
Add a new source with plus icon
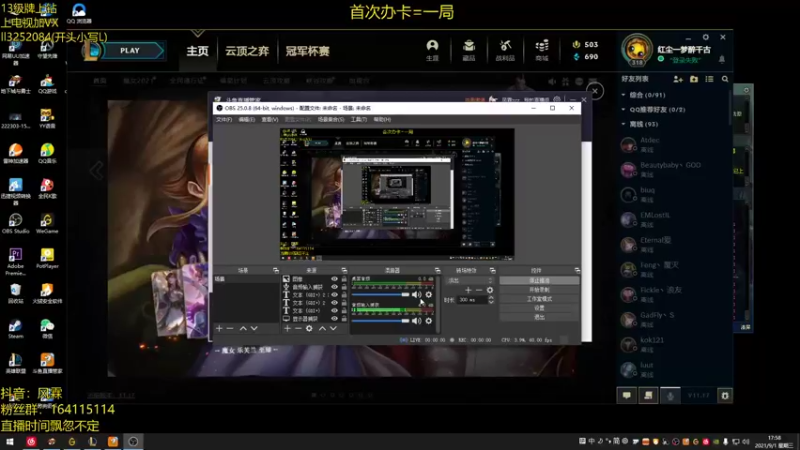tap(287, 329)
